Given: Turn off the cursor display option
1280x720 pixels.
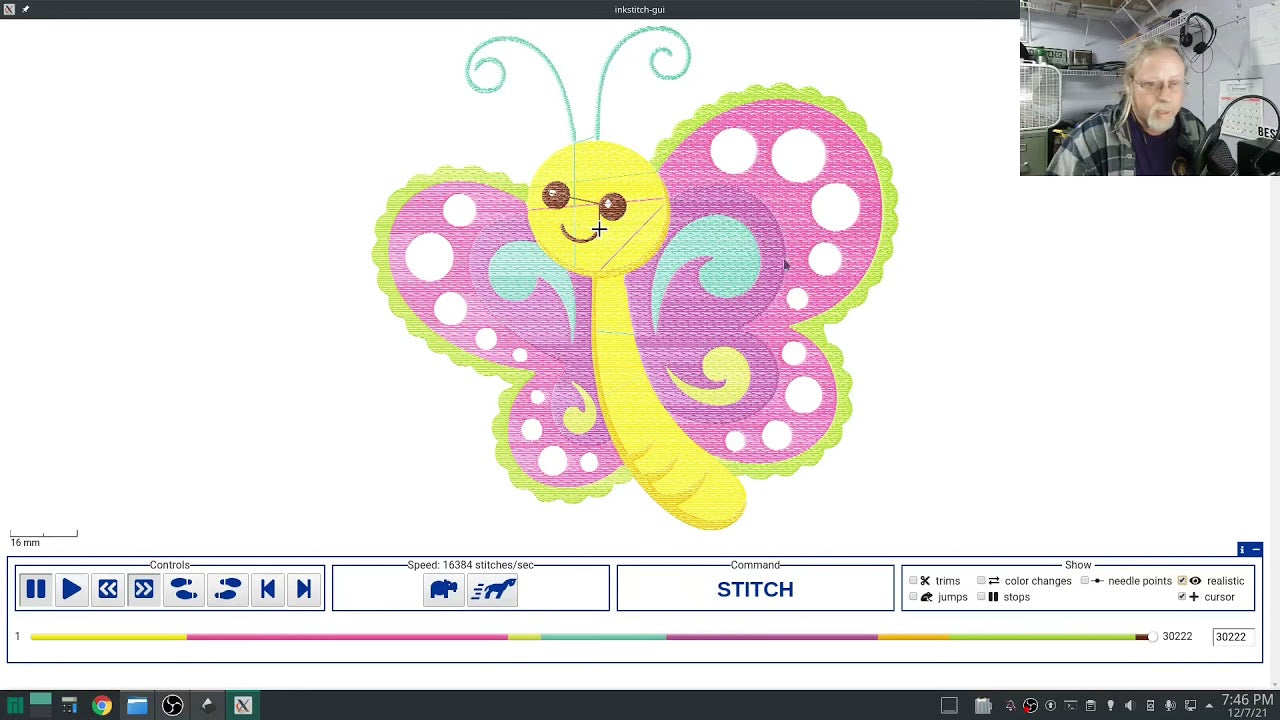Looking at the screenshot, I should [x=1182, y=597].
